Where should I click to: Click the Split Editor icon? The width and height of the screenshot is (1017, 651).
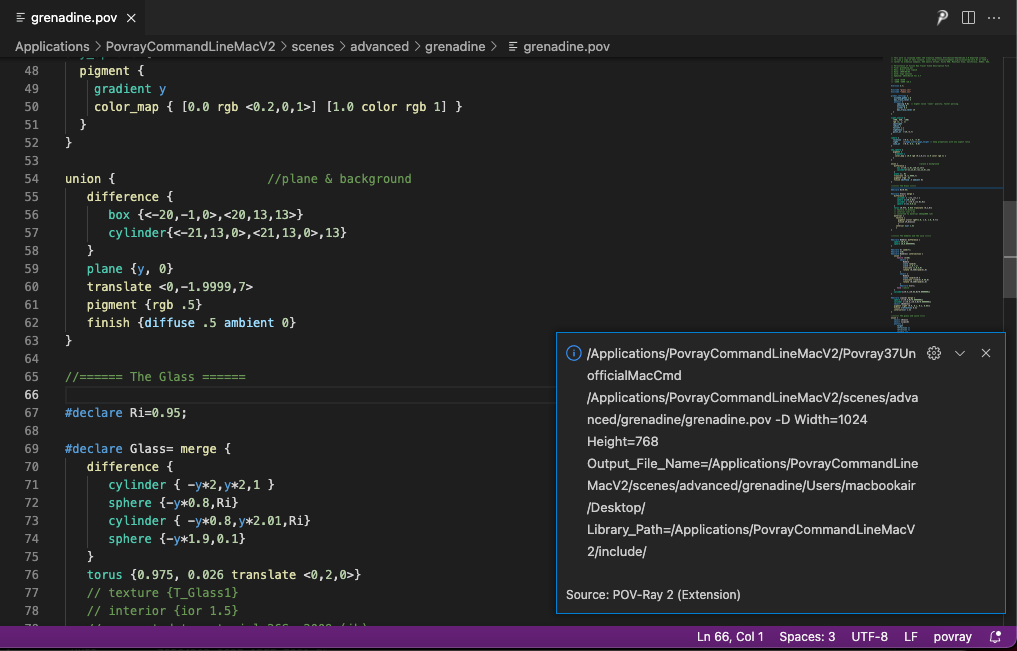click(968, 18)
